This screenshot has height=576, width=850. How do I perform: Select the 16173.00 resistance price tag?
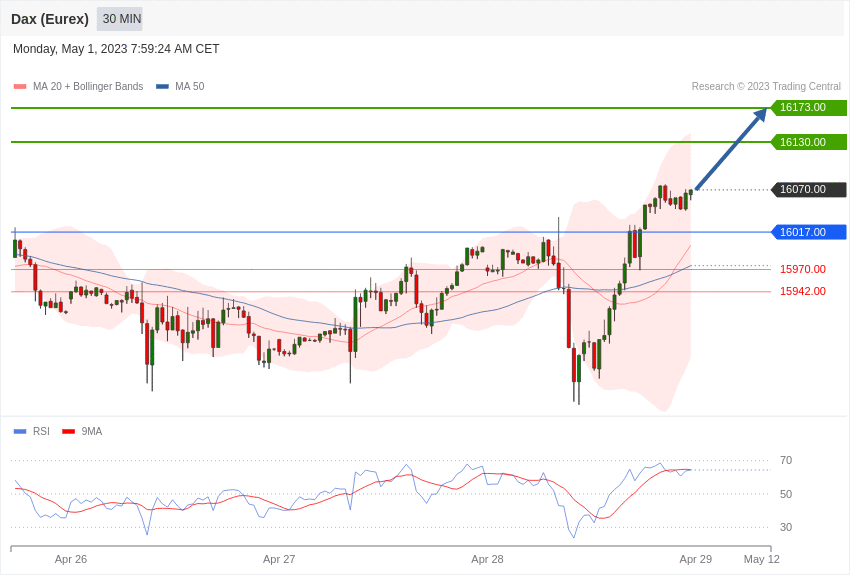click(x=808, y=107)
